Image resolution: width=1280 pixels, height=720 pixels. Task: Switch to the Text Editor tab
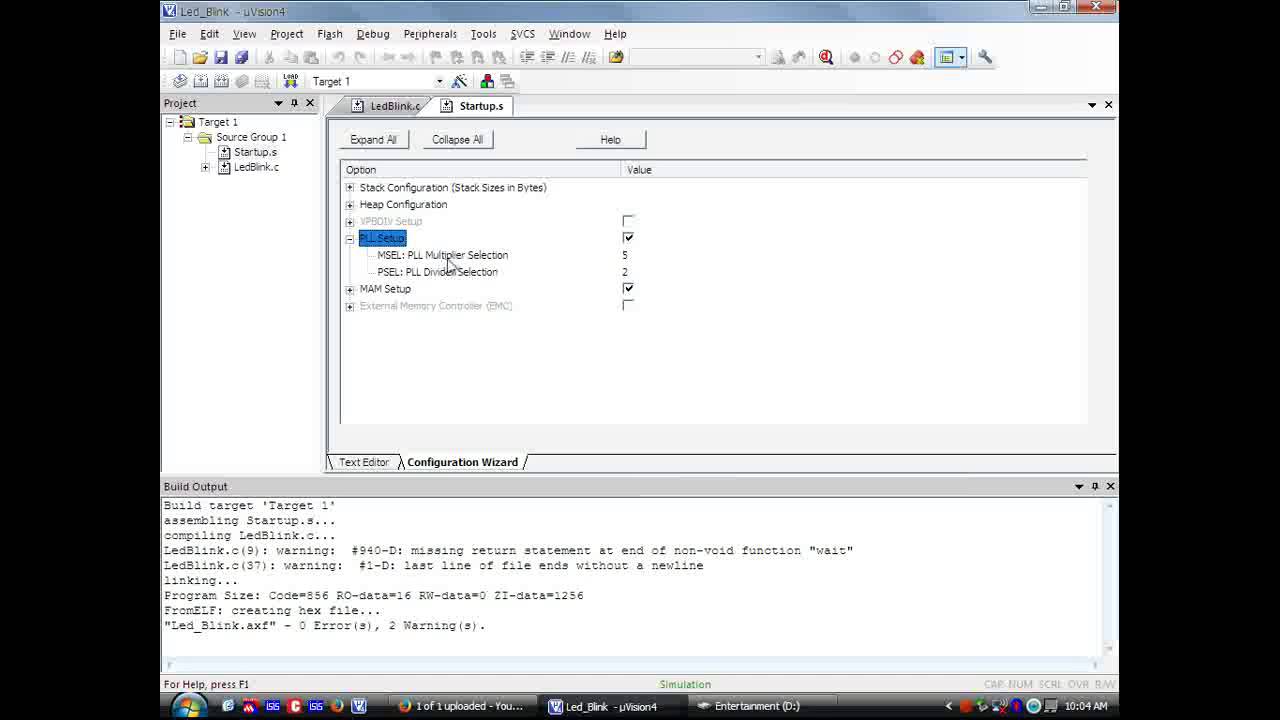click(363, 462)
